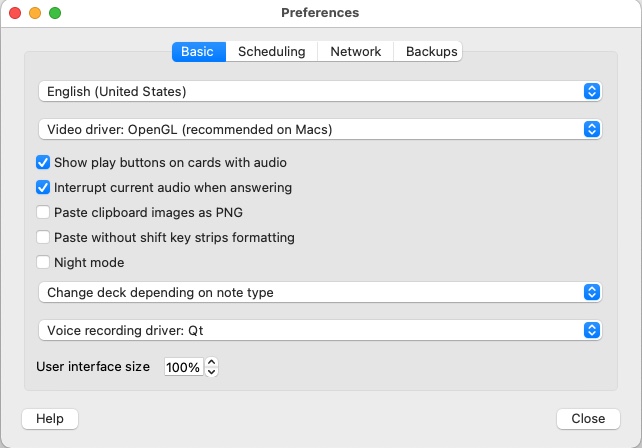Close the Preferences window with red button
Viewport: 642px width, 448px height.
15,13
